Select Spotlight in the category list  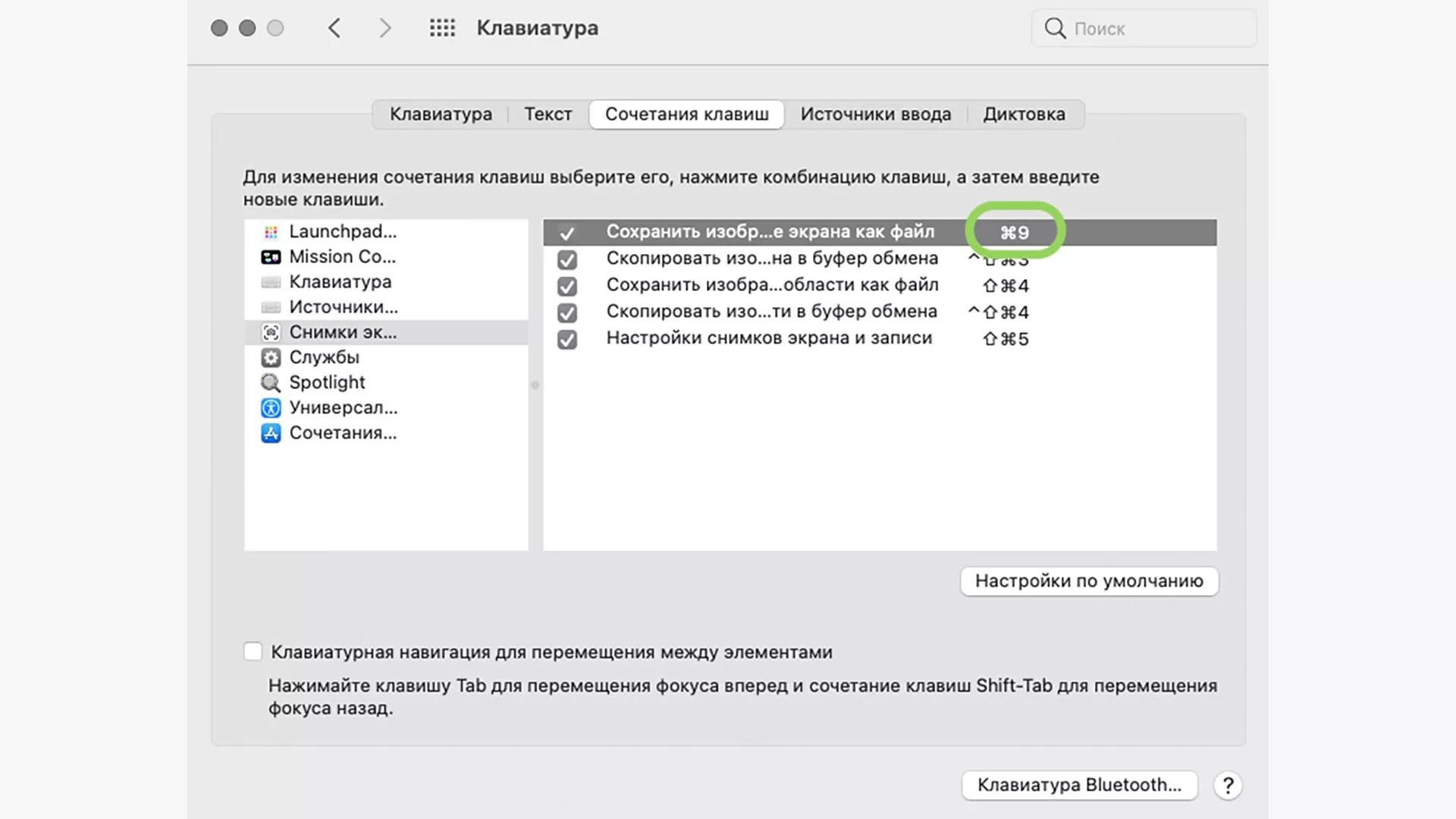point(386,382)
